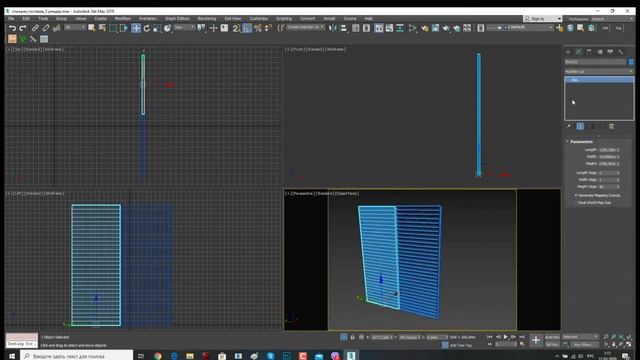Click the Windows Start button
Screen dimensions: 640x360
pos(12,356)
